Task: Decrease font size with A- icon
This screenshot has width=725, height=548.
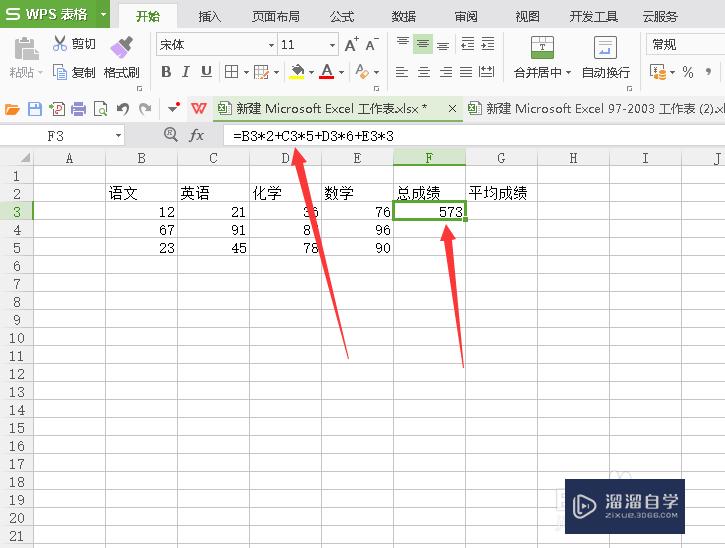Action: (x=372, y=44)
